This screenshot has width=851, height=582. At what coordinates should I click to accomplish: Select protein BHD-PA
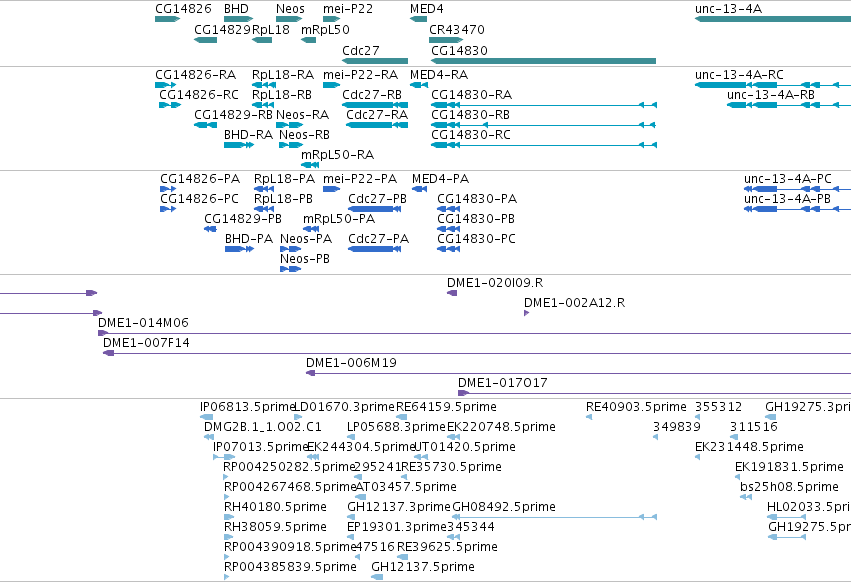click(x=239, y=249)
